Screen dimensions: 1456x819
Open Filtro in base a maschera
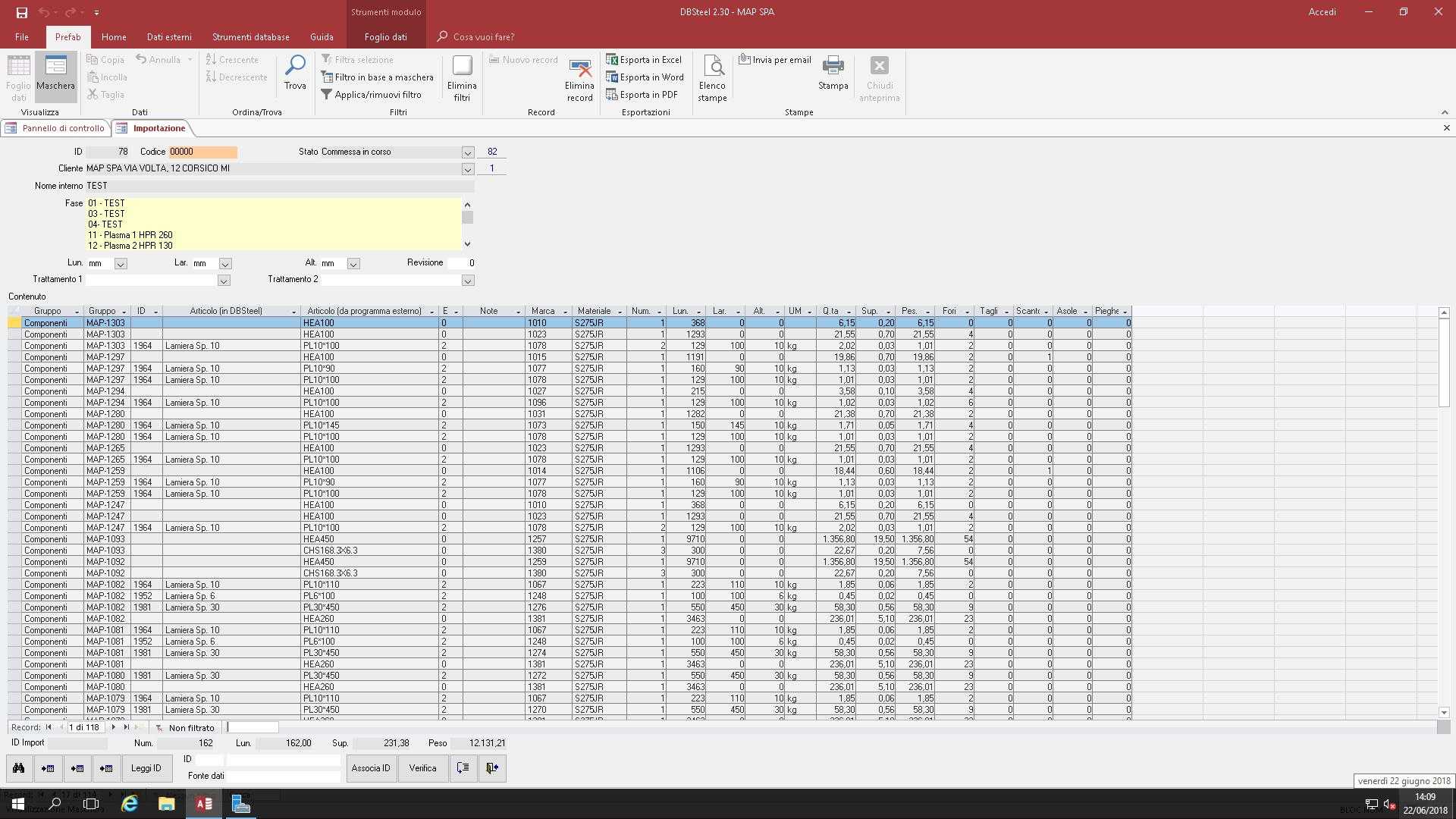pyautogui.click(x=377, y=77)
